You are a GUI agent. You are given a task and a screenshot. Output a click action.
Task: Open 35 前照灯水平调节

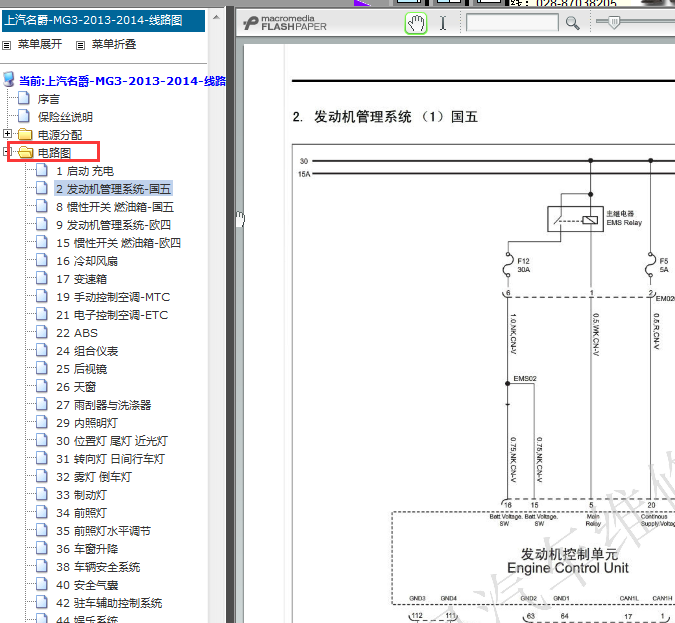[103, 531]
